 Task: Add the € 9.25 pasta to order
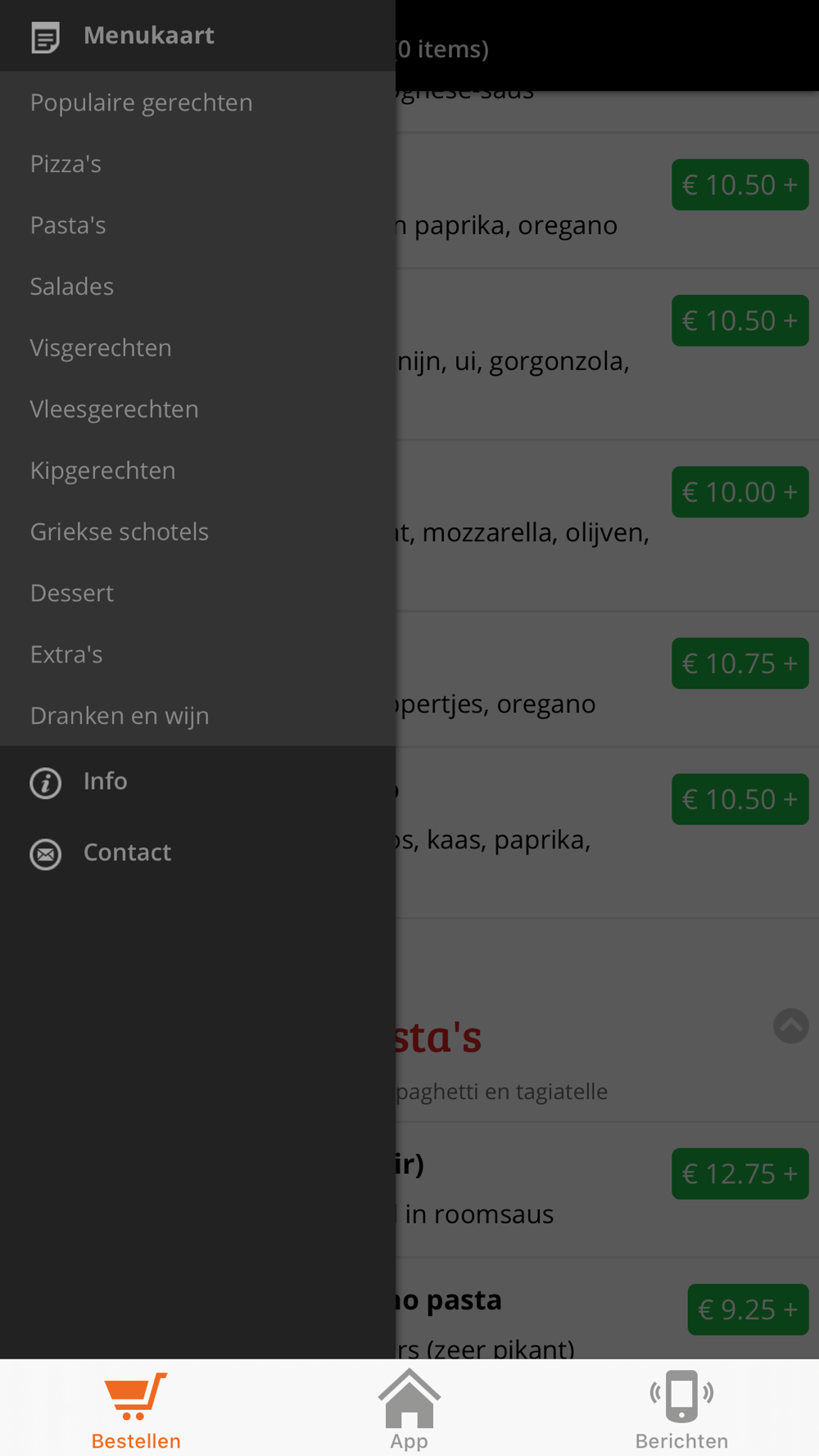point(748,1309)
